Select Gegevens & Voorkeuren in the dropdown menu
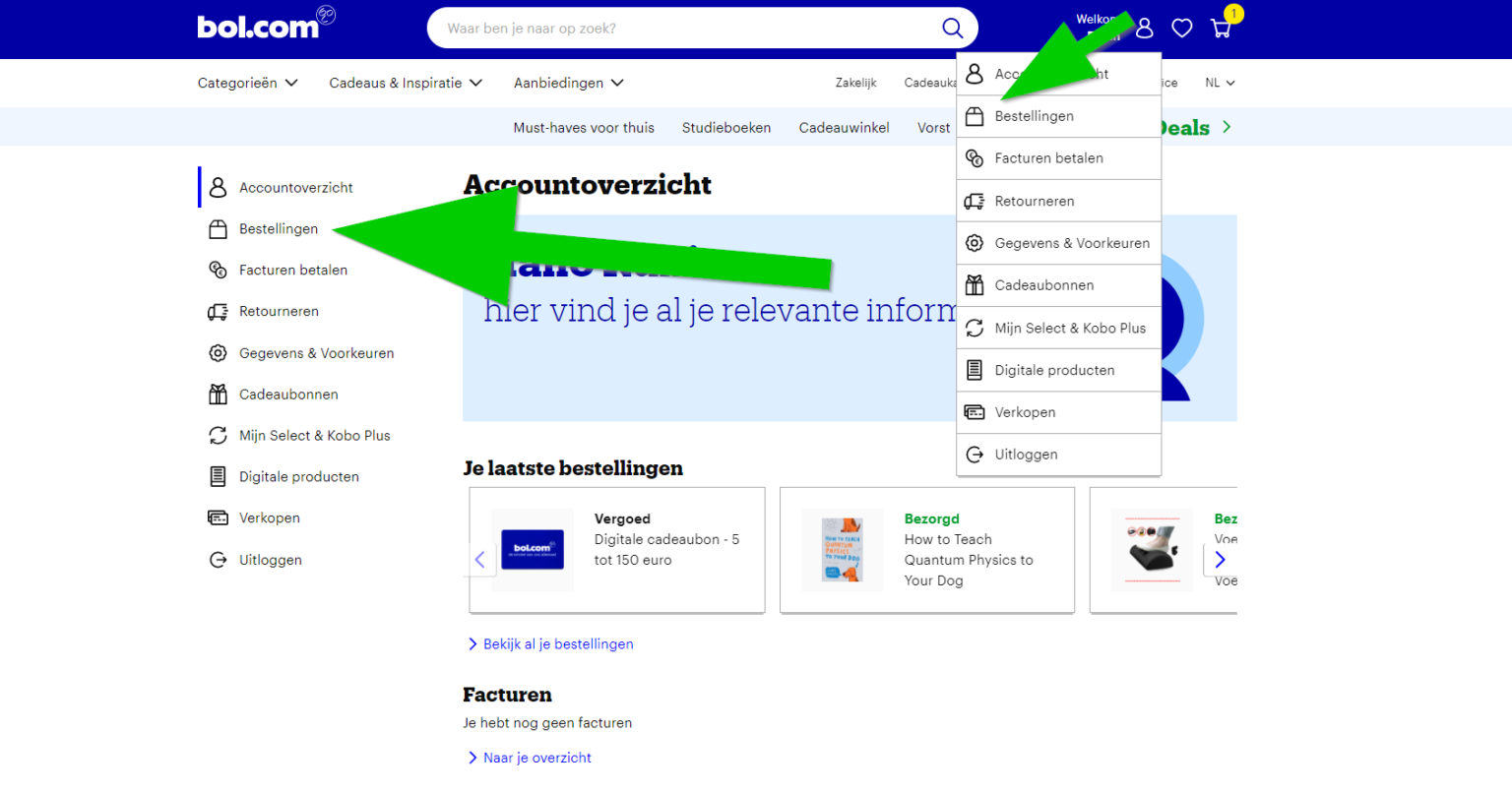Screen dimensions: 1512x792 click(1059, 243)
